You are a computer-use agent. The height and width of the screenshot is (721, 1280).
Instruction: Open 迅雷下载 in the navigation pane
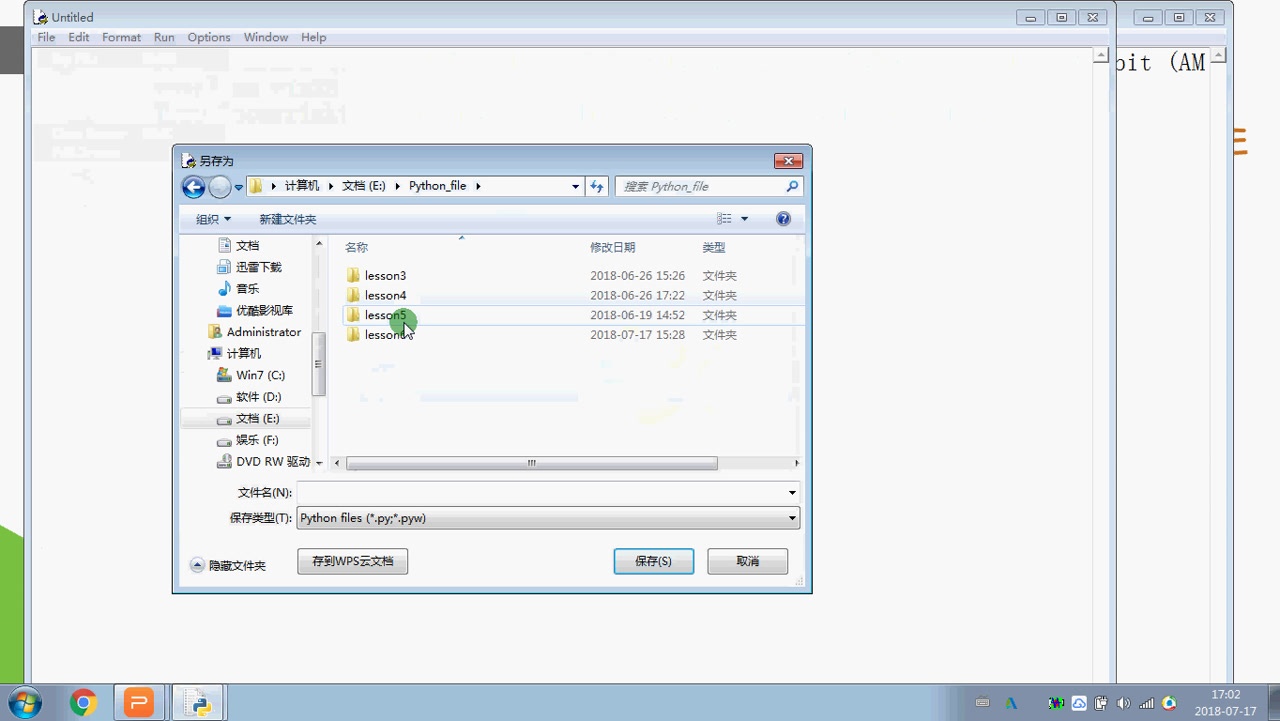258,267
